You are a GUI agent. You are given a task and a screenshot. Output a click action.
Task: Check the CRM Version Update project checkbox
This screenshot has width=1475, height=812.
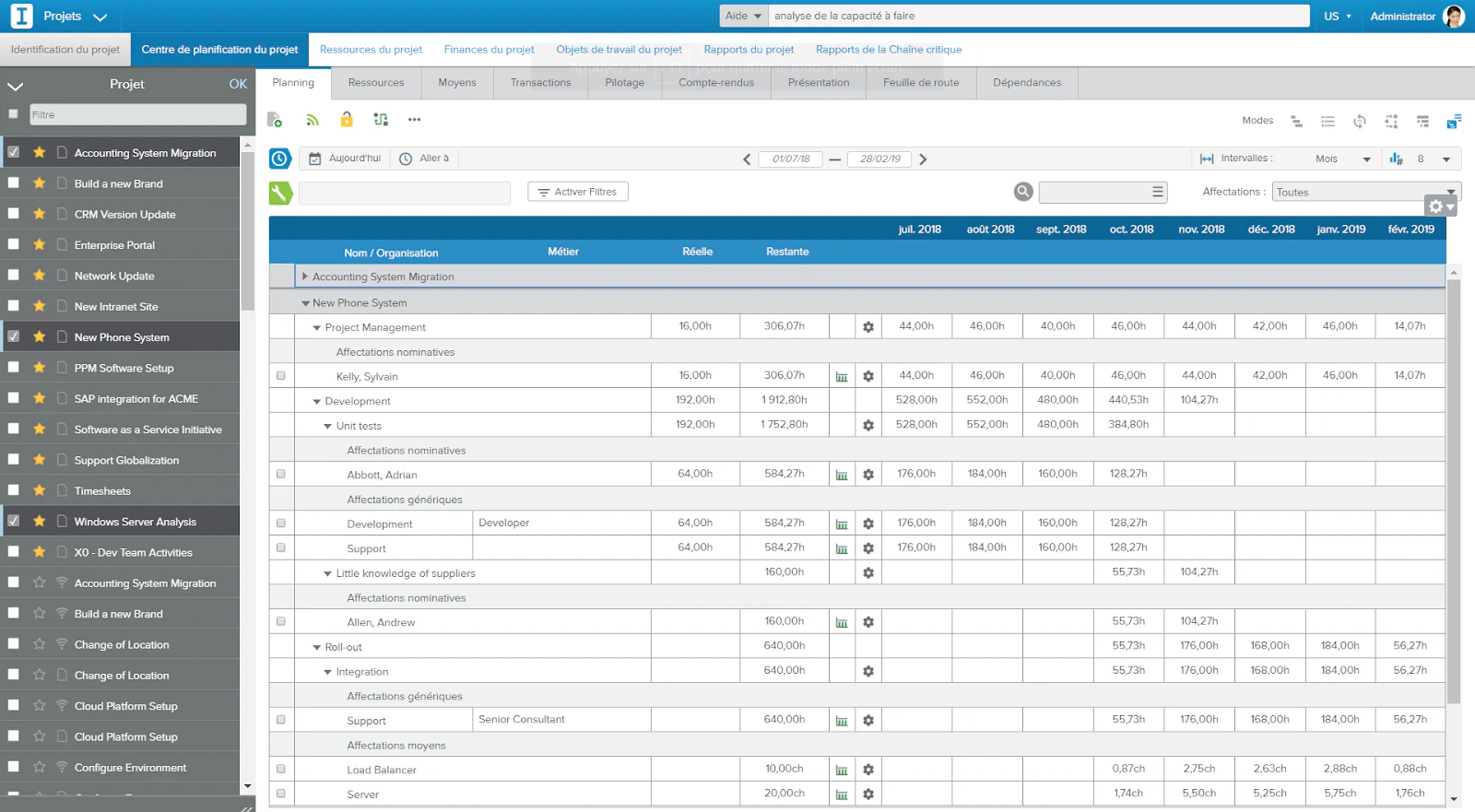13,214
